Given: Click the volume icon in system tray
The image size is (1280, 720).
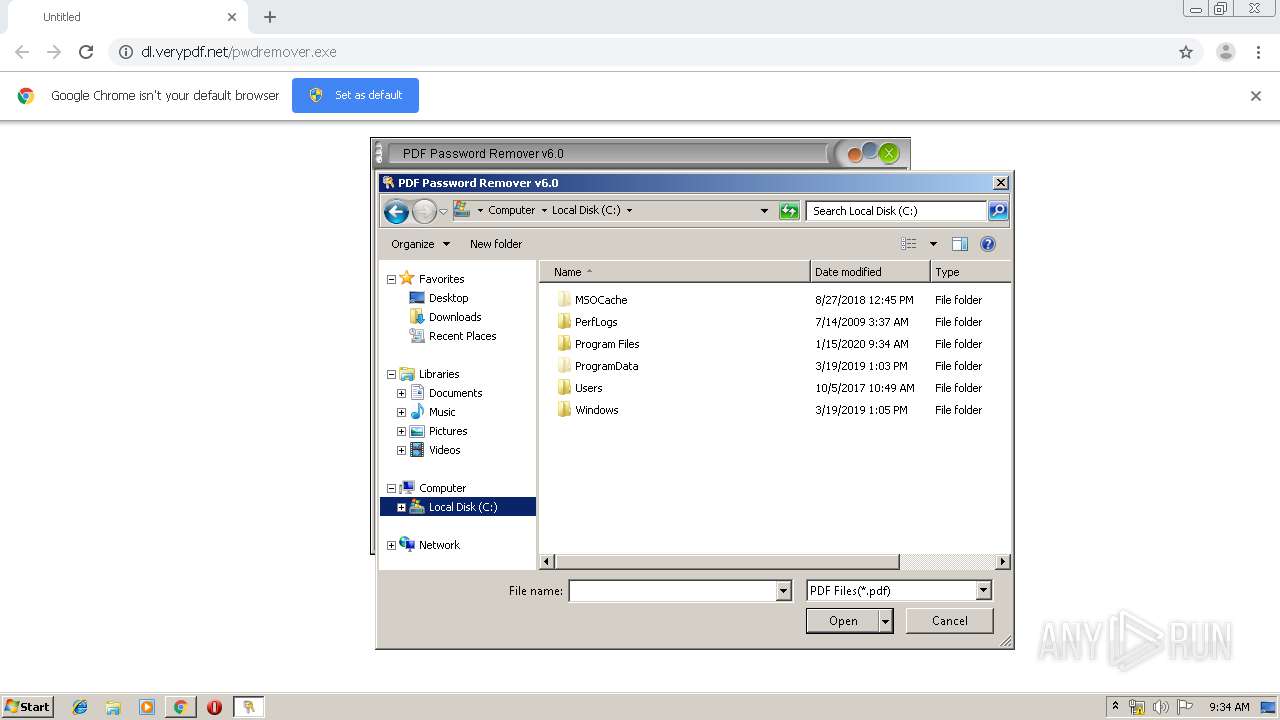Looking at the screenshot, I should (1161, 707).
